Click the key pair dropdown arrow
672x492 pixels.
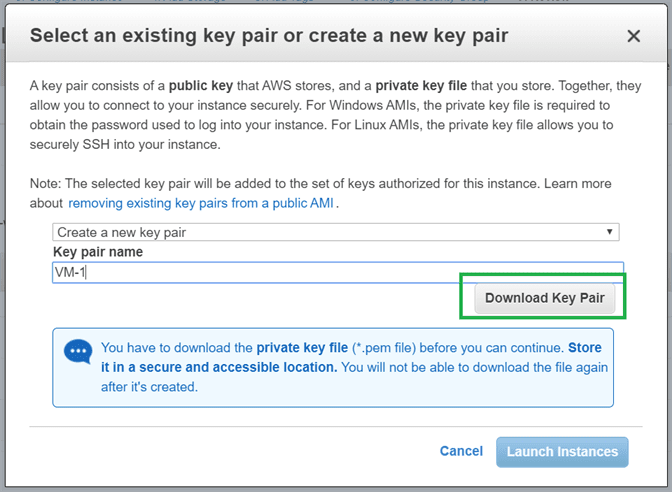click(x=610, y=232)
